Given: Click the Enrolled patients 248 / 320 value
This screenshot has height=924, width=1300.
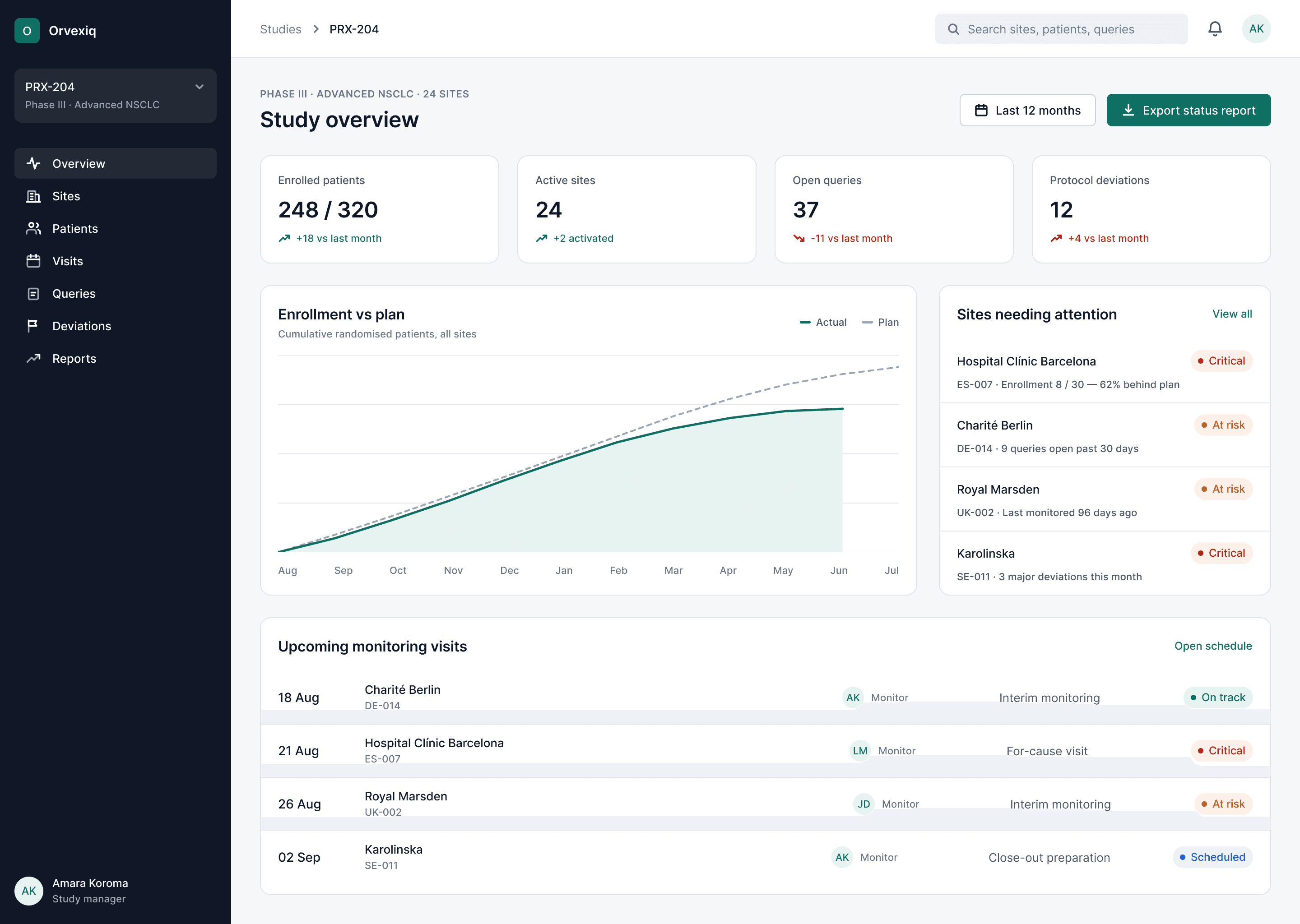Looking at the screenshot, I should point(328,210).
